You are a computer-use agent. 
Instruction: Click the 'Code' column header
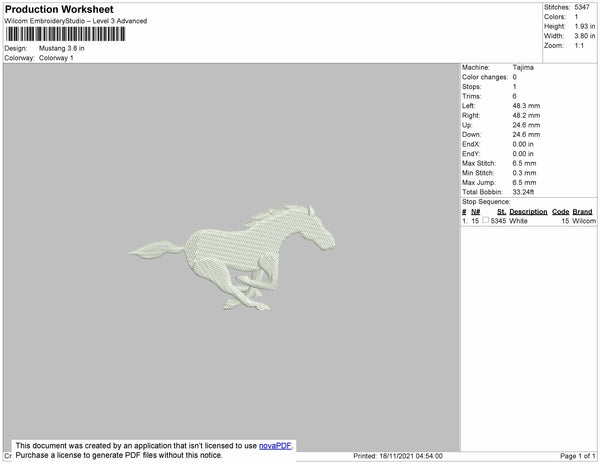click(561, 212)
